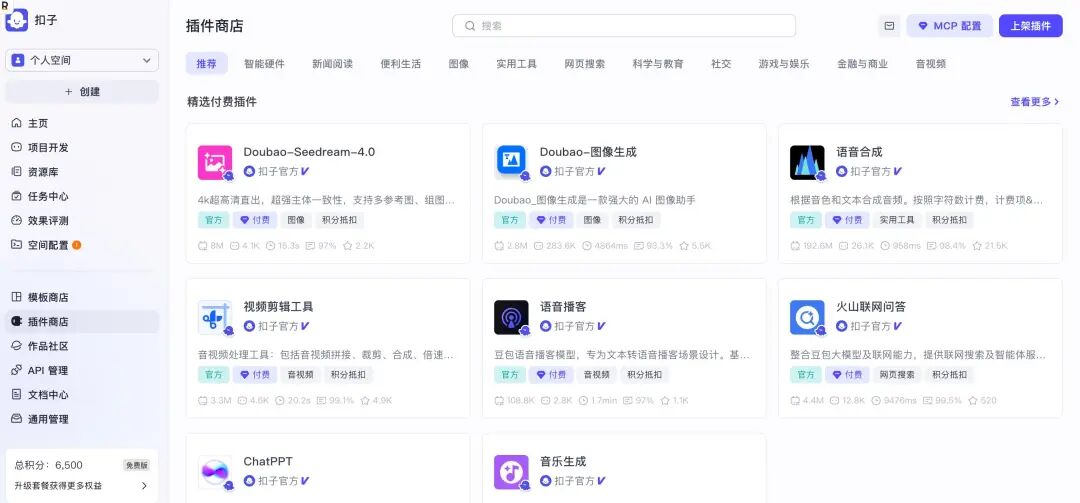Click the 空间配置 sidebar icon

pyautogui.click(x=17, y=245)
